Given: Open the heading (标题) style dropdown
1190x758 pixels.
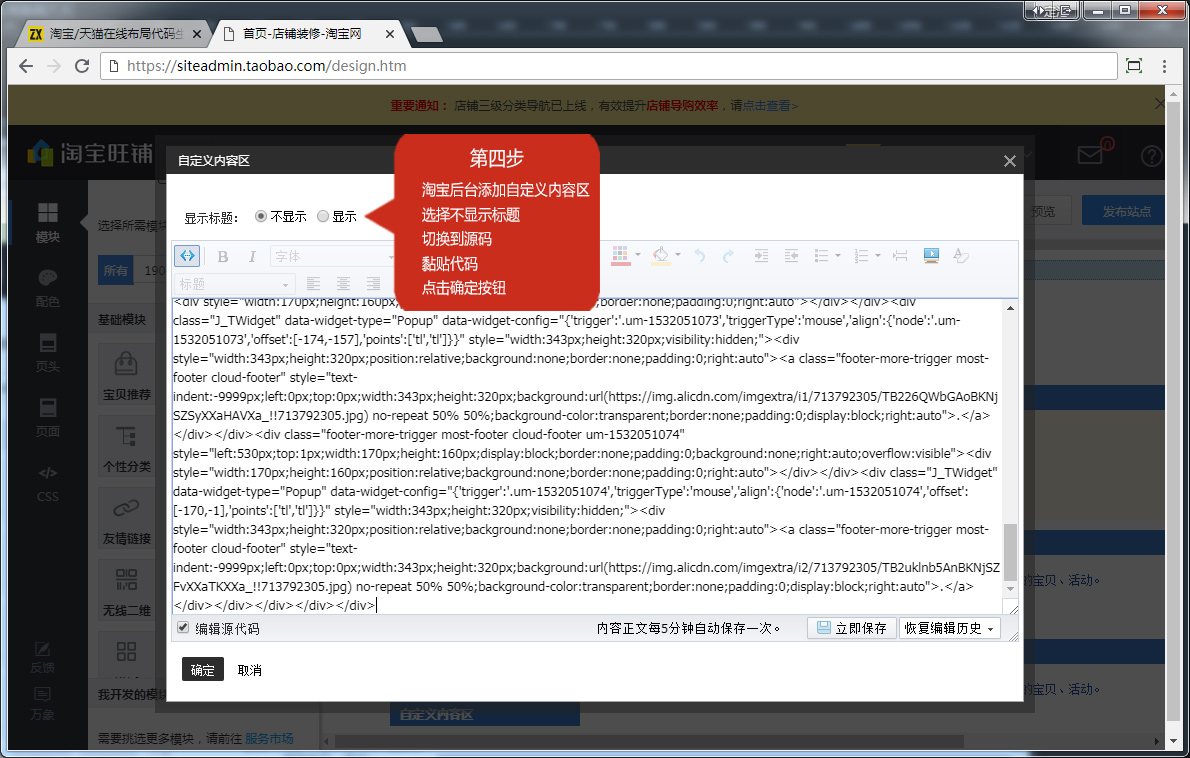Looking at the screenshot, I should tap(234, 284).
